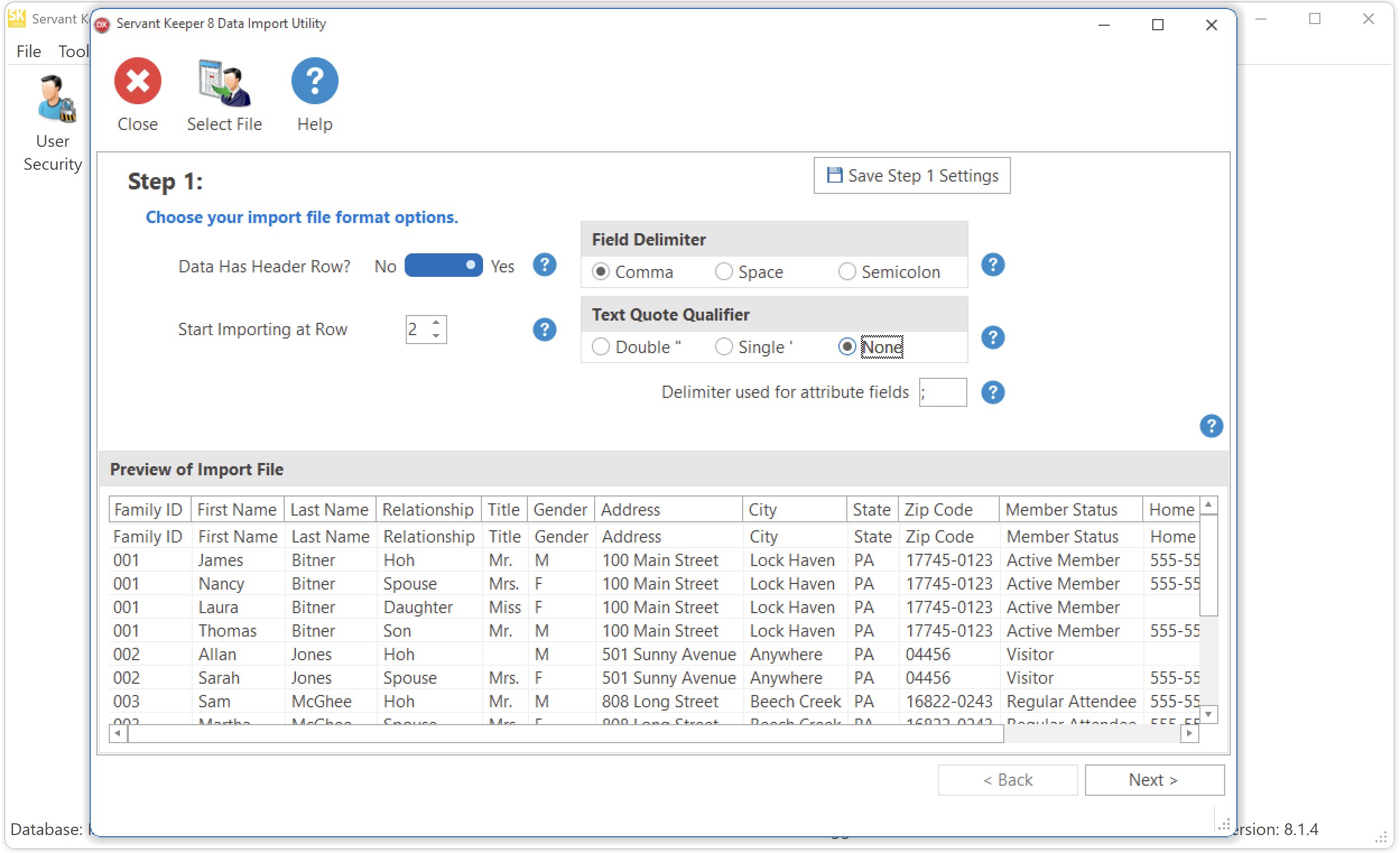1400x853 pixels.
Task: Click the attribute fields delimiter input box
Action: pyautogui.click(x=943, y=393)
